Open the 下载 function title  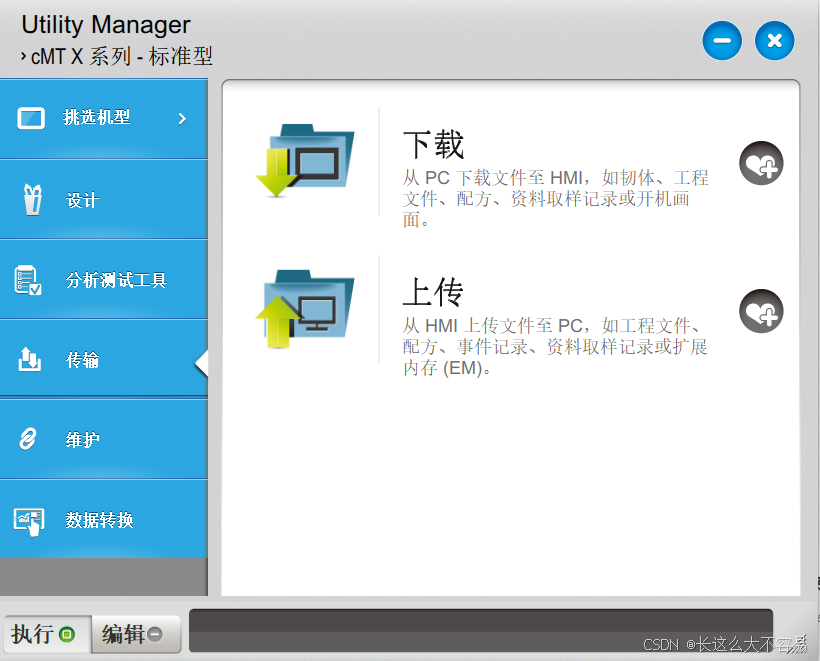click(x=433, y=144)
